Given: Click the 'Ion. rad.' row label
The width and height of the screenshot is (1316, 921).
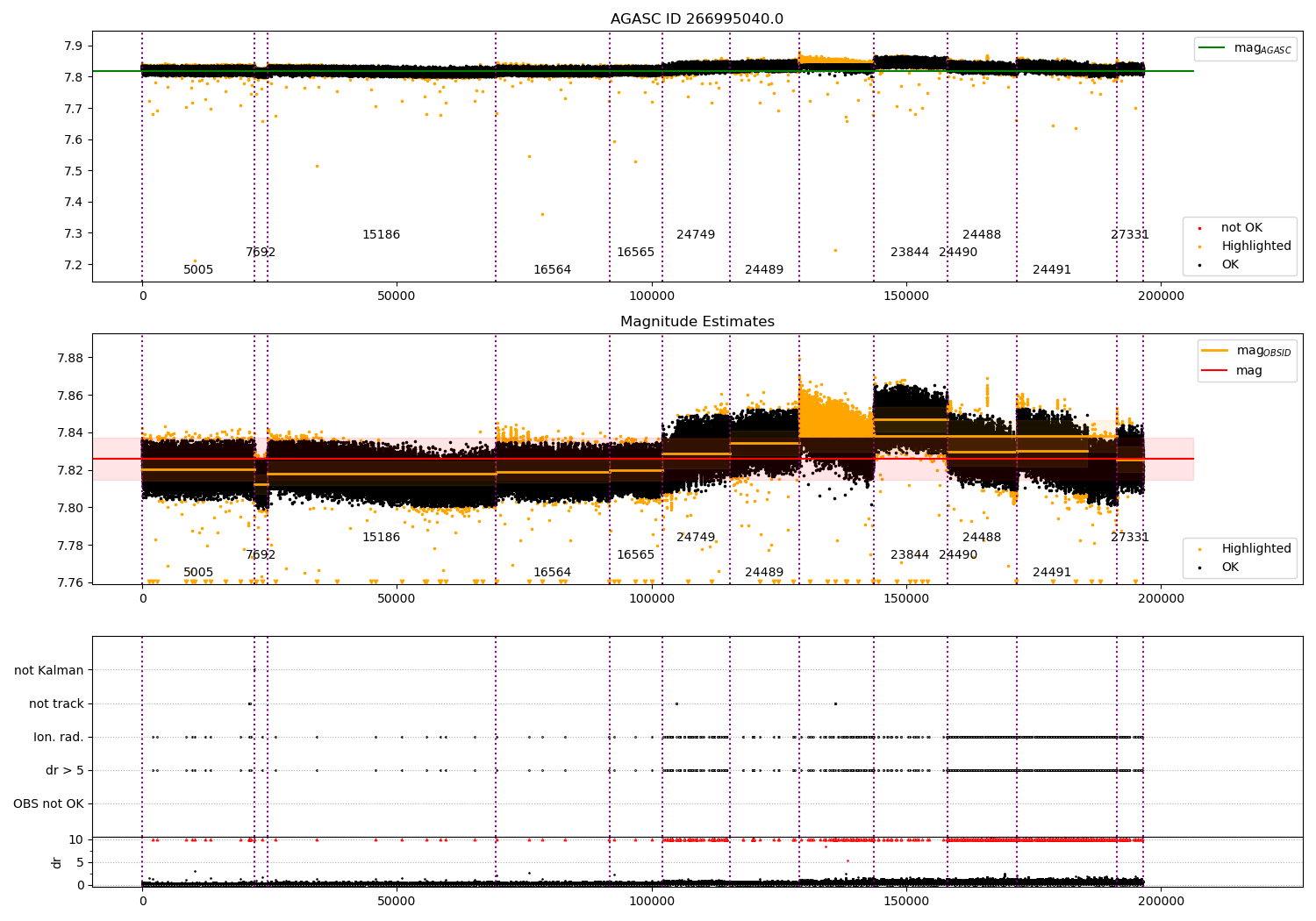Looking at the screenshot, I should tap(59, 737).
